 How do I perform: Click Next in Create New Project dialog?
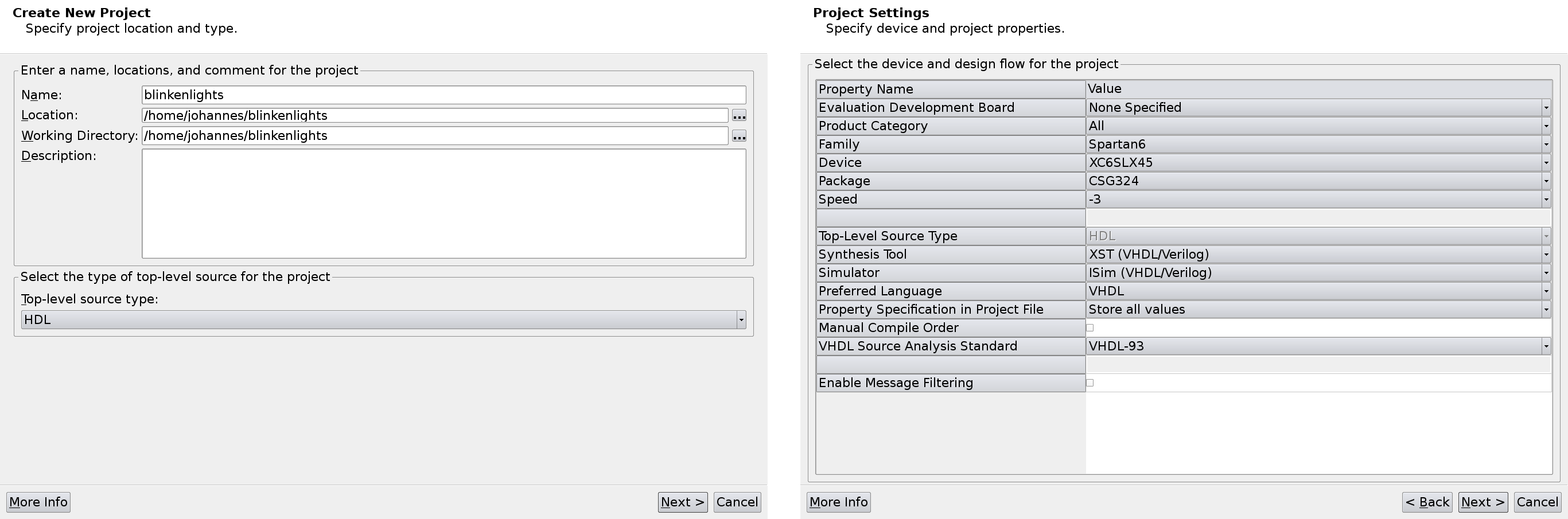click(682, 502)
